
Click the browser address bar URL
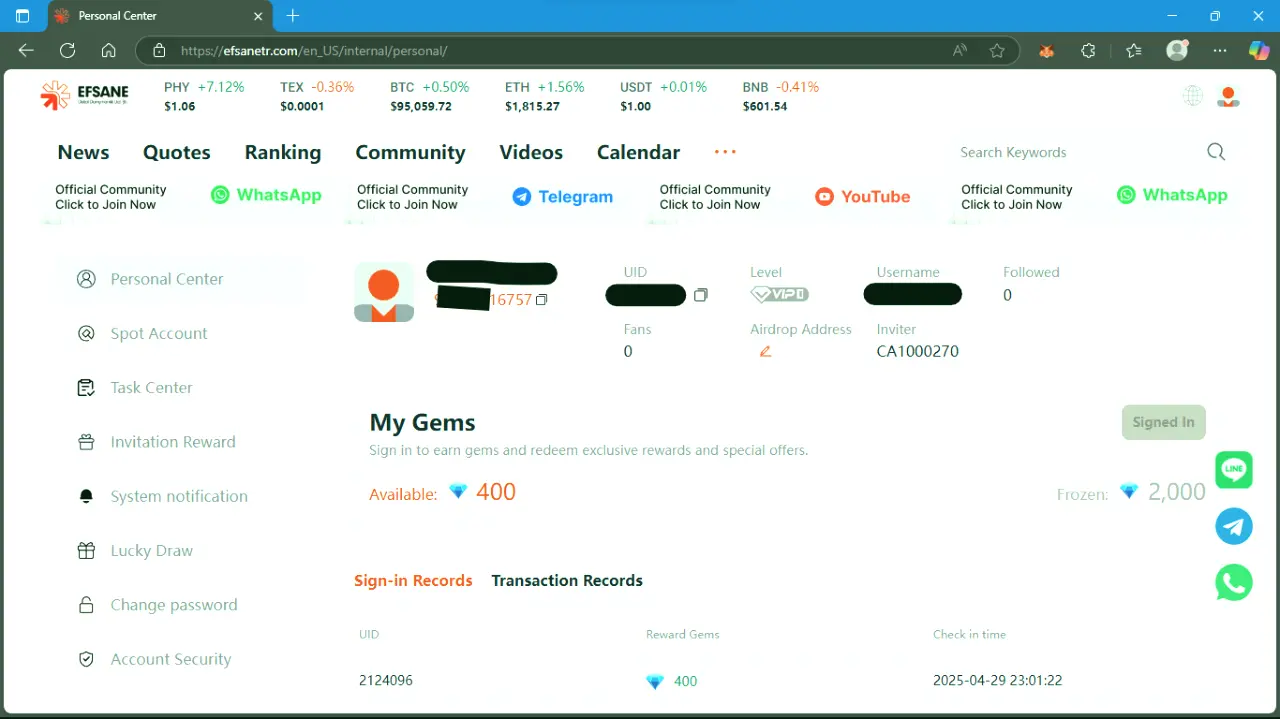(313, 50)
